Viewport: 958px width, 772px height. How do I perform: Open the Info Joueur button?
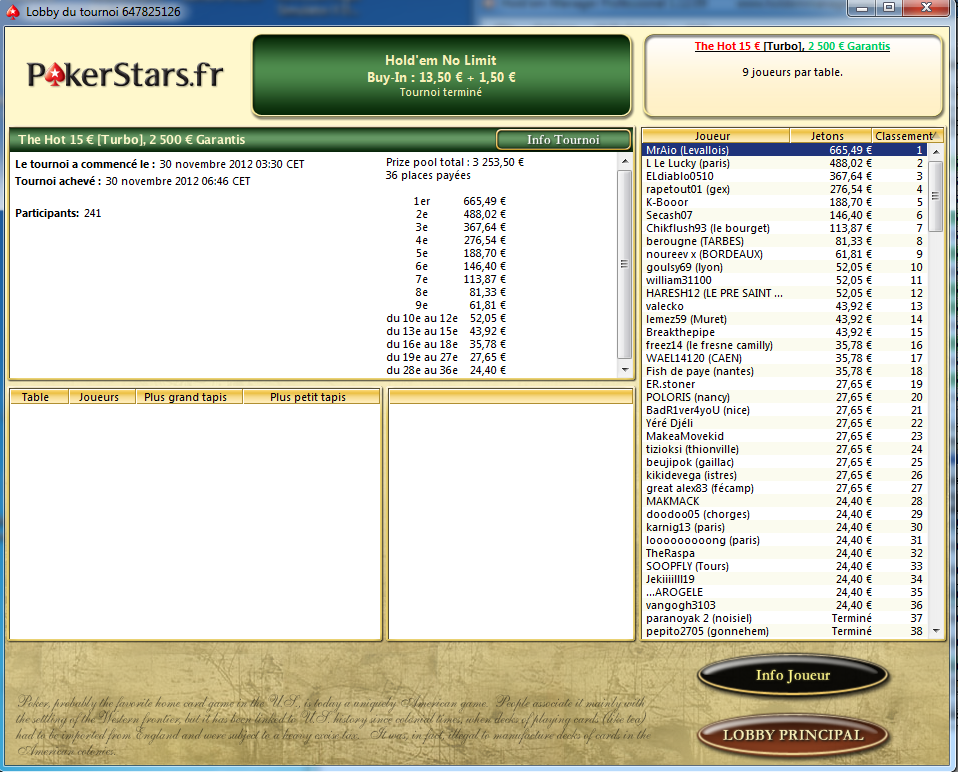[792, 676]
